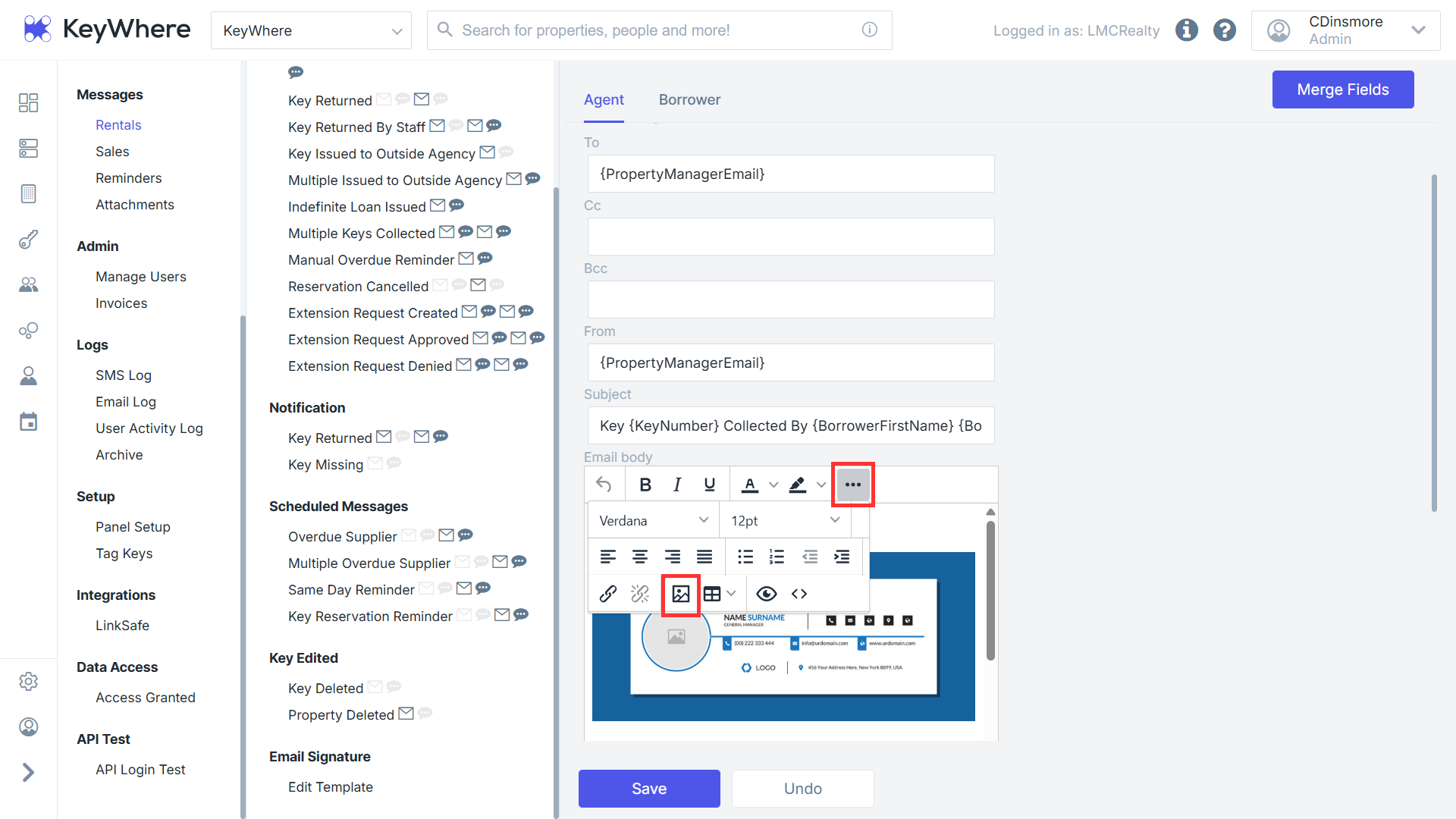Image resolution: width=1456 pixels, height=819 pixels.
Task: Align email body text left
Action: click(608, 557)
